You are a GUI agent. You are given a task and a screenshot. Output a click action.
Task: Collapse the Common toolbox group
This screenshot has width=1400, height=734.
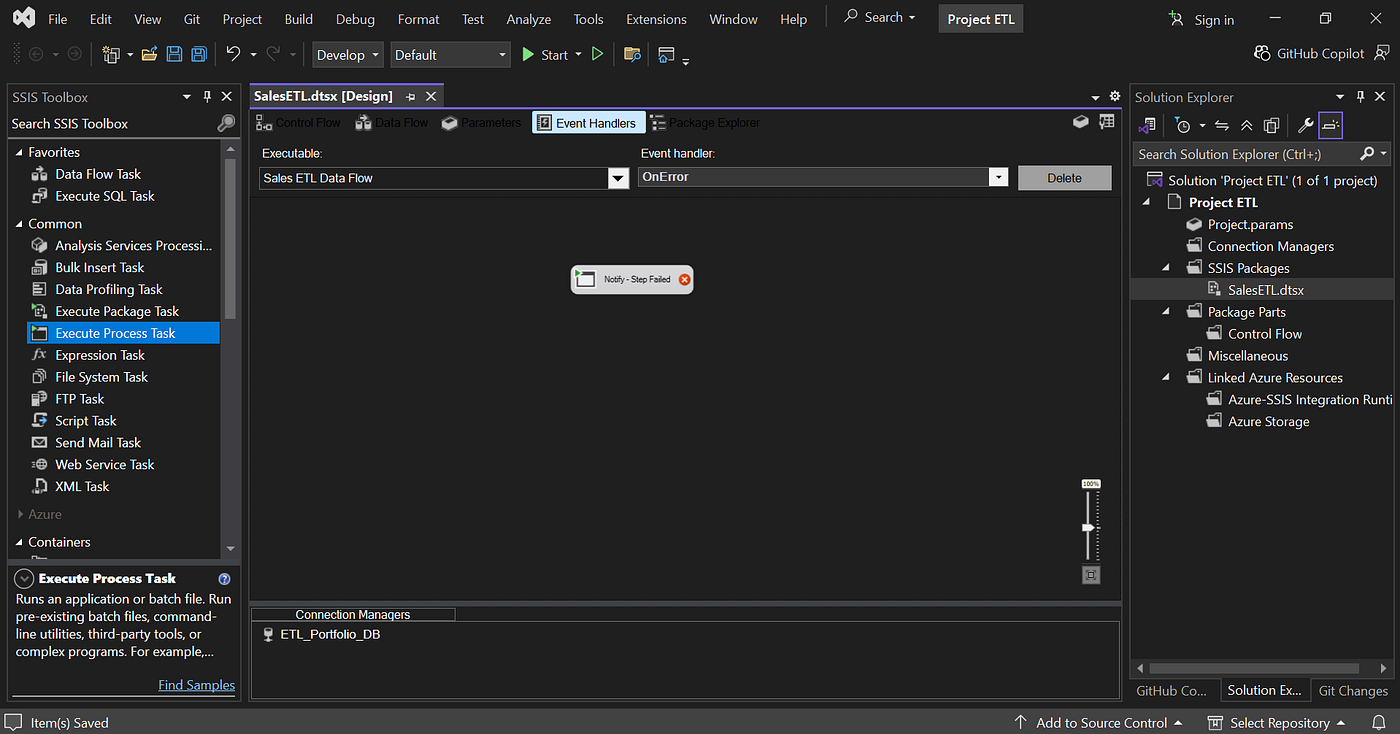pyautogui.click(x=19, y=224)
